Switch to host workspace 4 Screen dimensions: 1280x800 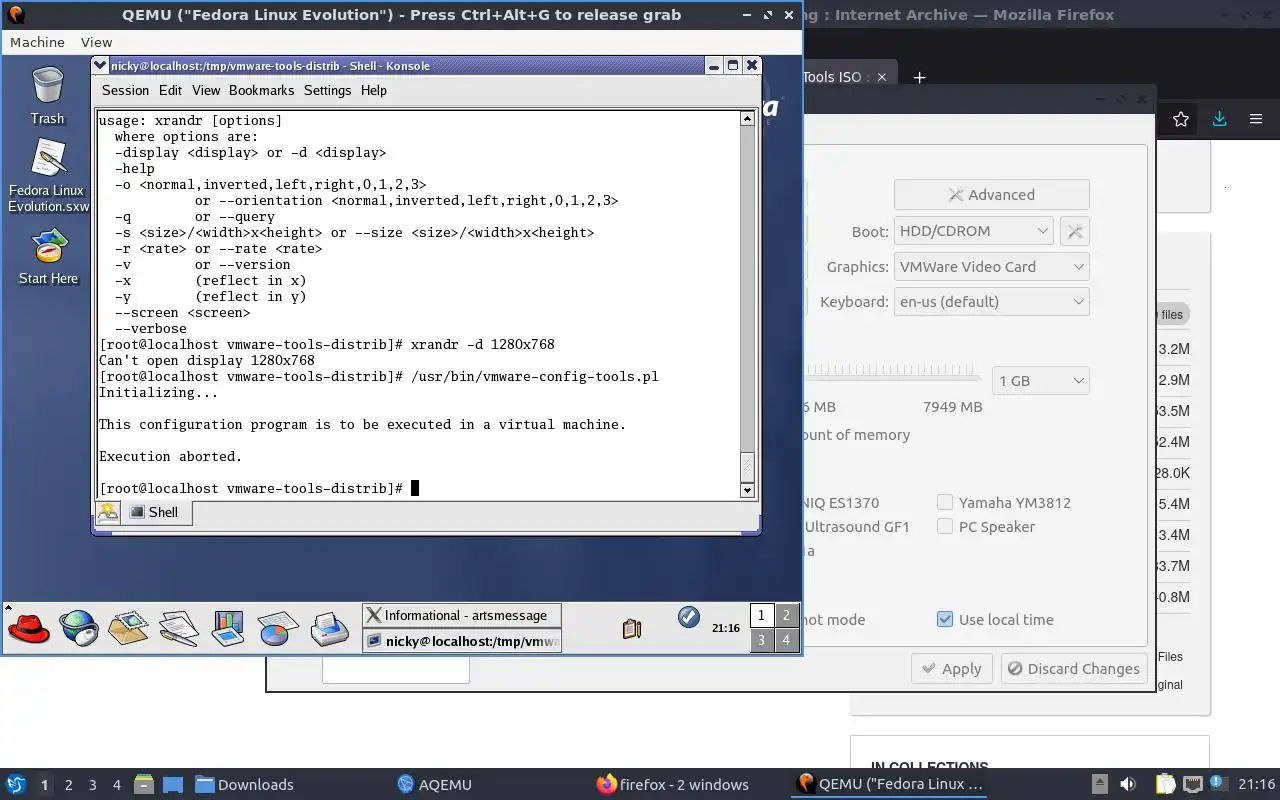coord(117,784)
